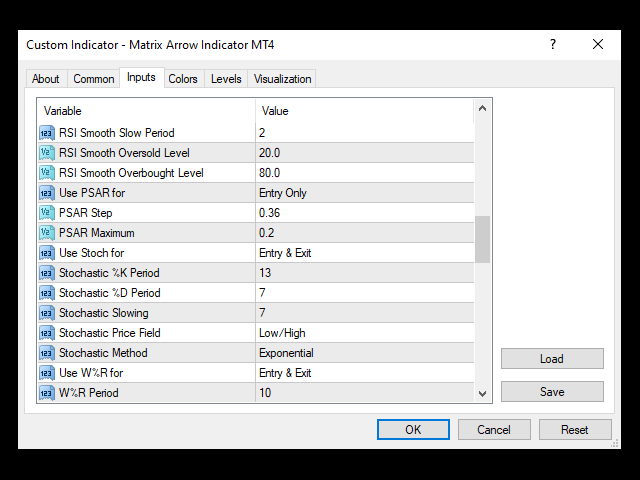Select the Use W%R for label
Viewport: 640px width, 480px height.
pos(91,373)
